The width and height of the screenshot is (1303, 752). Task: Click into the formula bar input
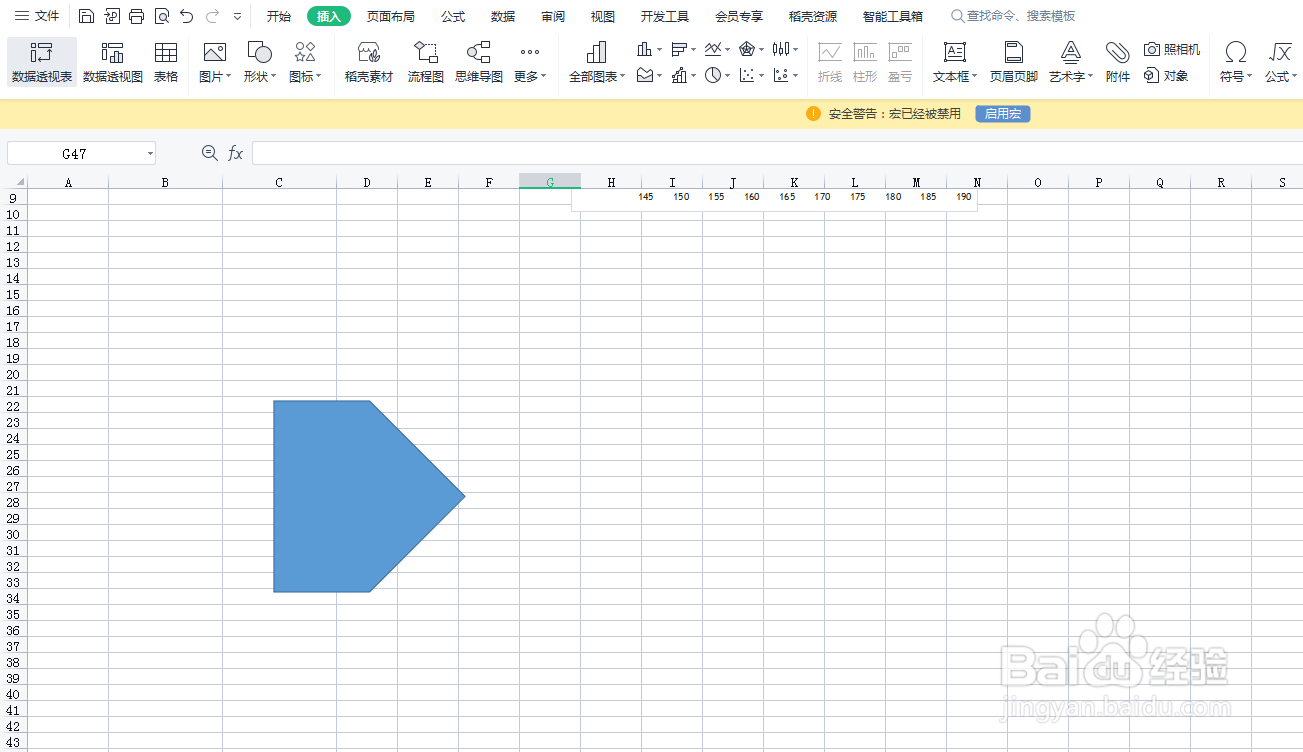click(x=777, y=153)
